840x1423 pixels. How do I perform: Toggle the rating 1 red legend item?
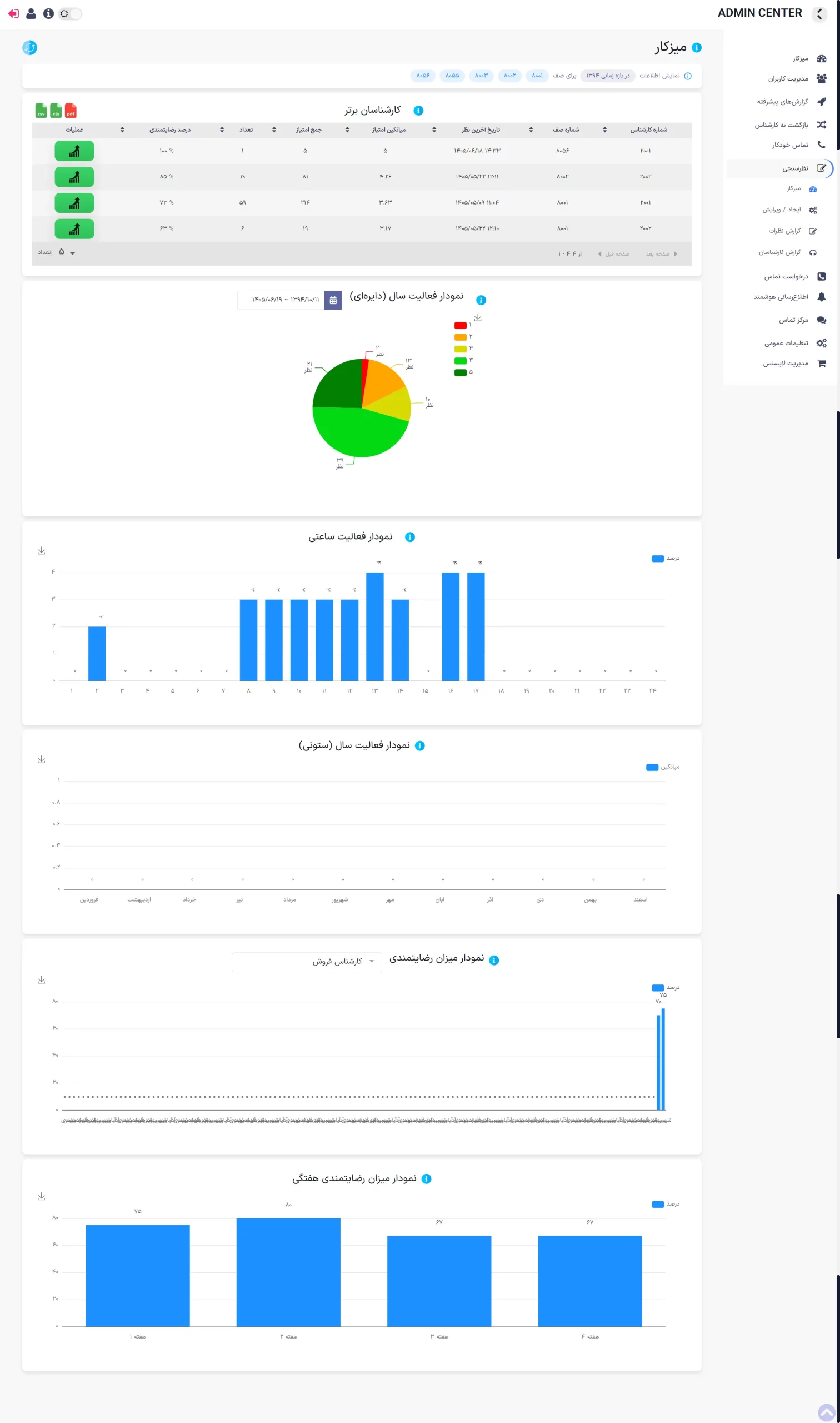click(463, 325)
